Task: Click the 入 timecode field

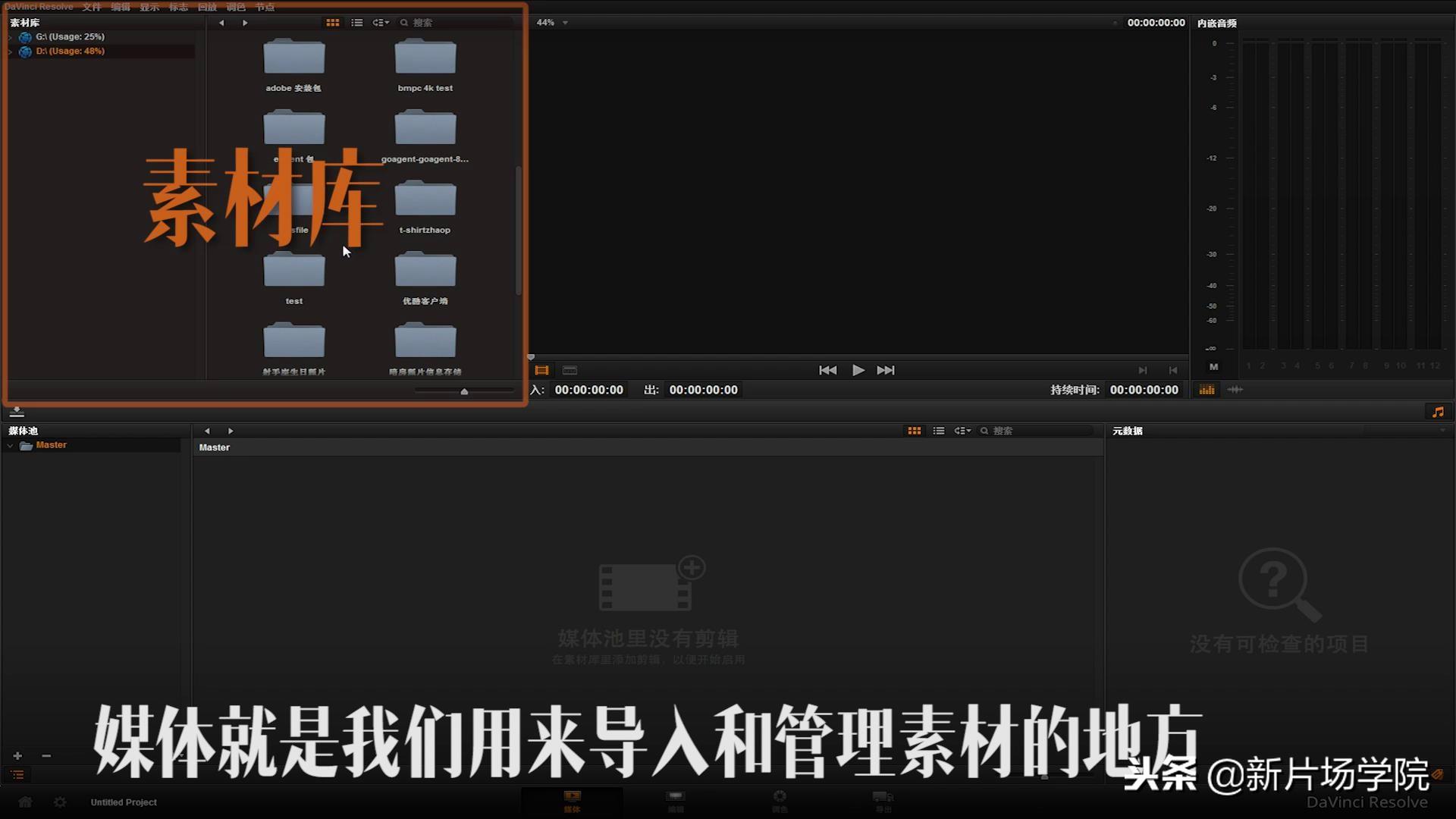Action: click(588, 390)
